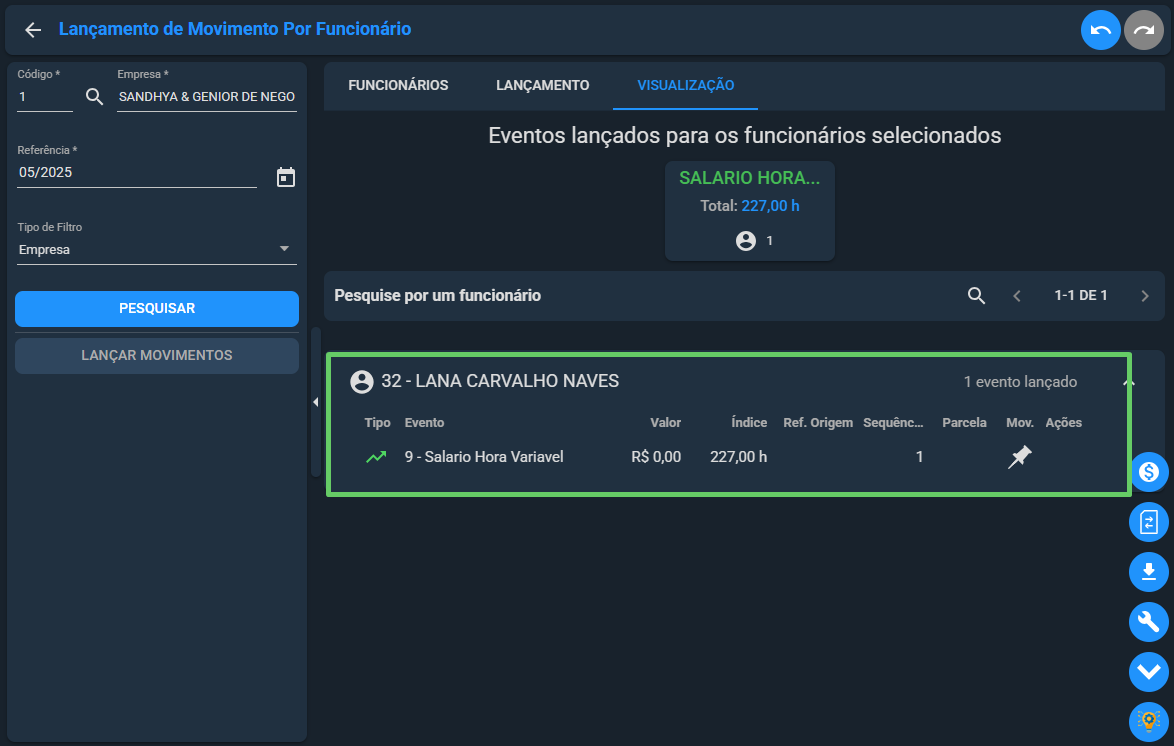Click the gray redo round button

pos(1143,30)
